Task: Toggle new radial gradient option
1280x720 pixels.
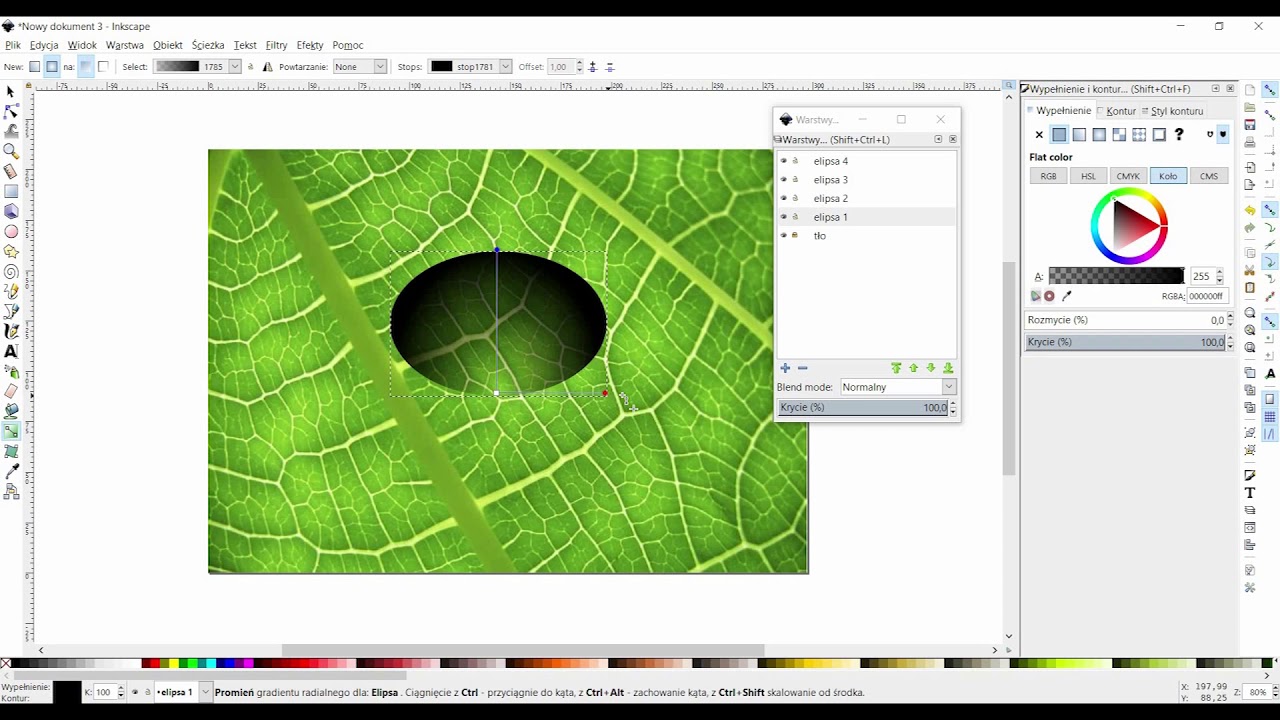Action: click(x=51, y=67)
